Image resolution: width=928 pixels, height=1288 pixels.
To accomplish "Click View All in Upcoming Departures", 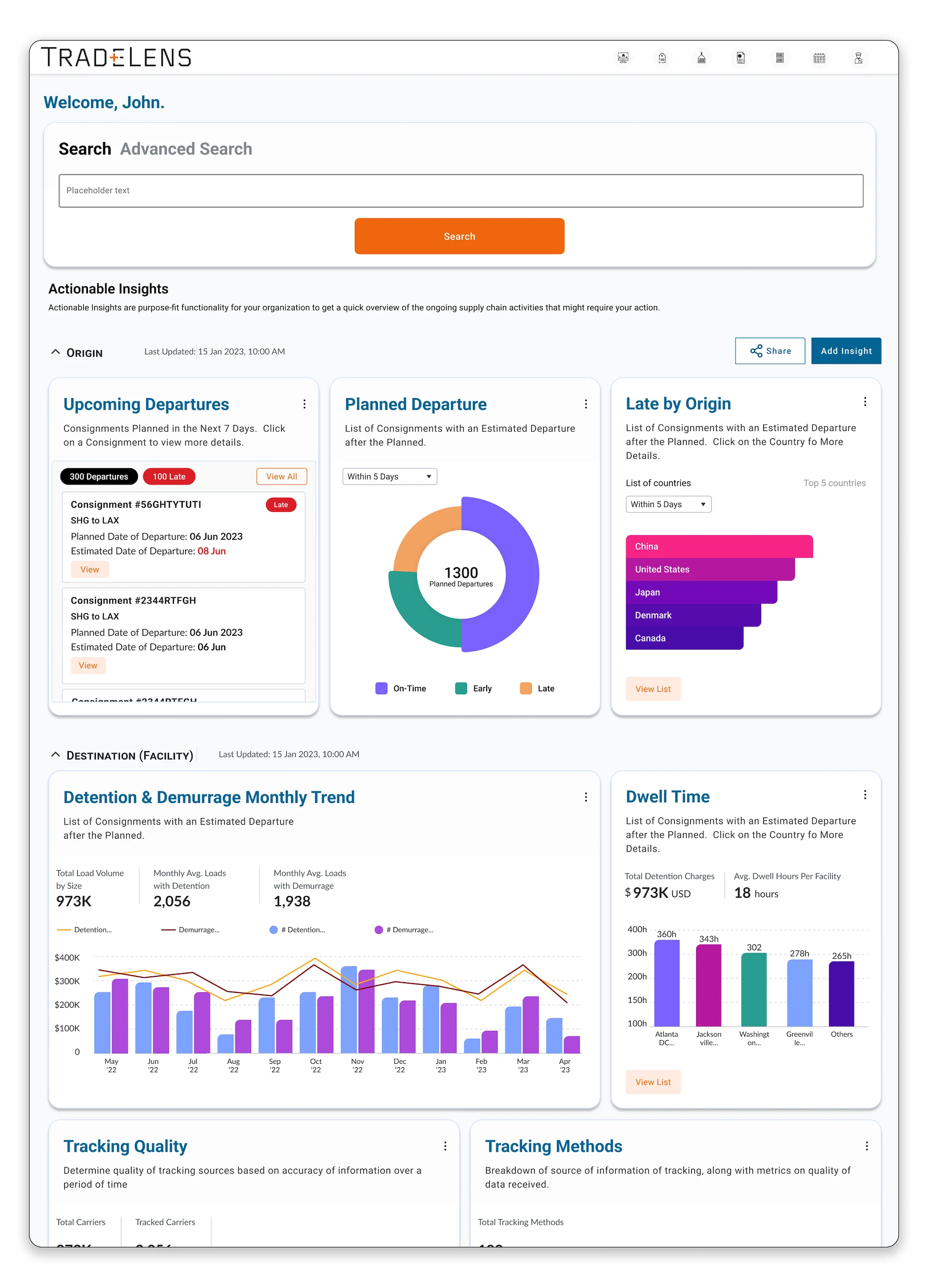I will (x=281, y=476).
